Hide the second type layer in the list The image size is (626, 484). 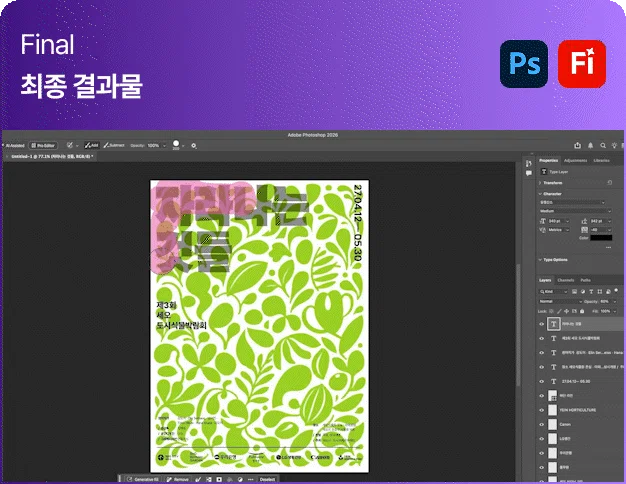pos(542,338)
